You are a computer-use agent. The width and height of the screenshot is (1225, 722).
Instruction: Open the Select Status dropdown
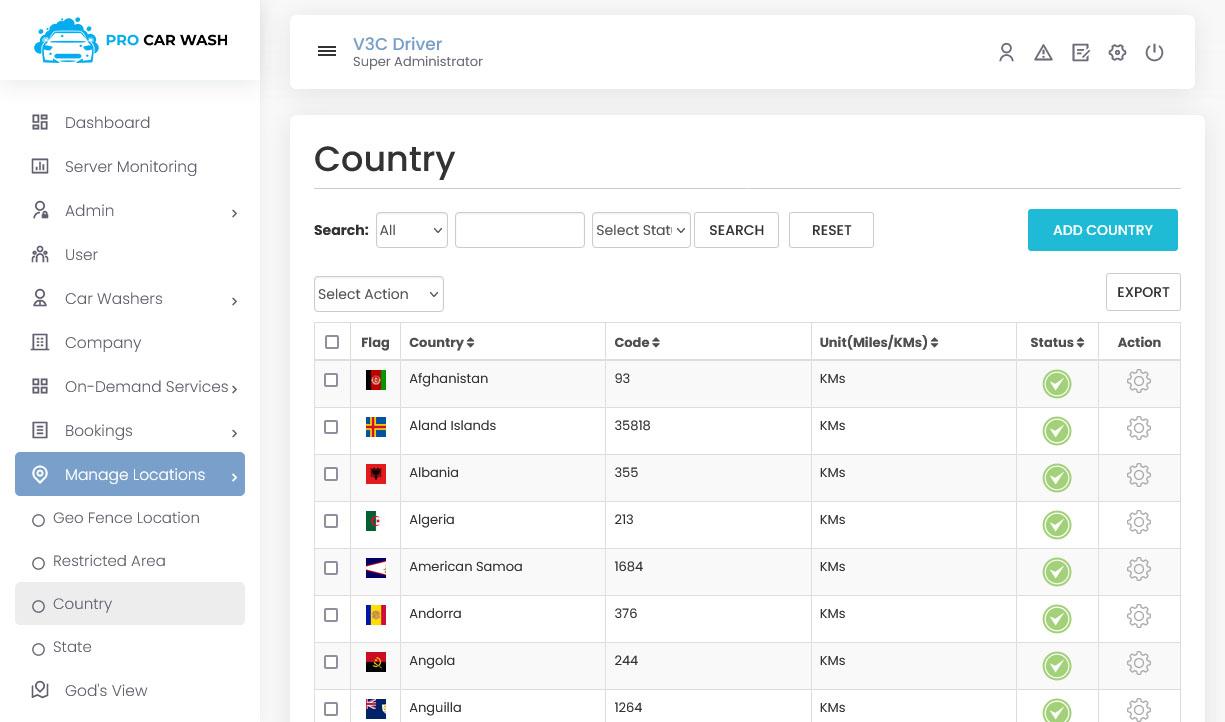coord(641,230)
